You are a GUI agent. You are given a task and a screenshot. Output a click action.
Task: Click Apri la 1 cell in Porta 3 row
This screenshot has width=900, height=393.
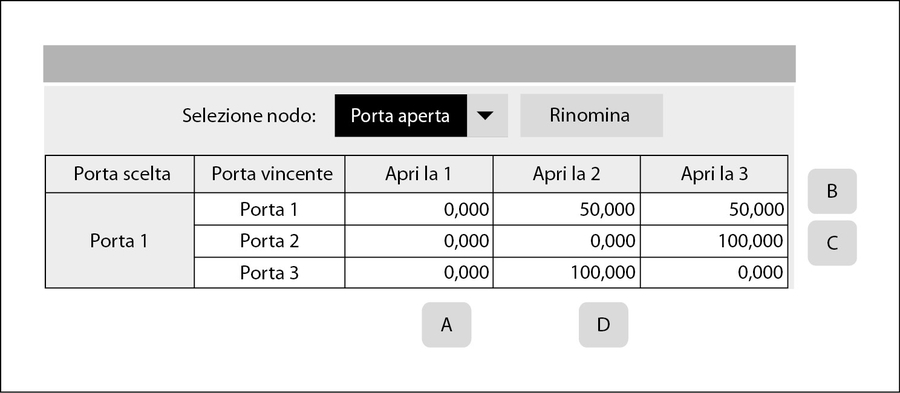point(419,273)
